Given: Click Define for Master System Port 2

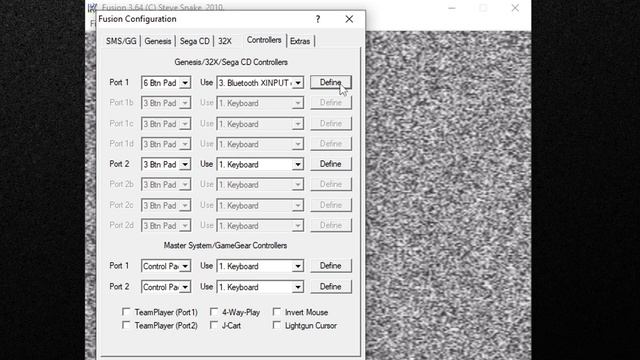Looking at the screenshot, I should pyautogui.click(x=331, y=287).
